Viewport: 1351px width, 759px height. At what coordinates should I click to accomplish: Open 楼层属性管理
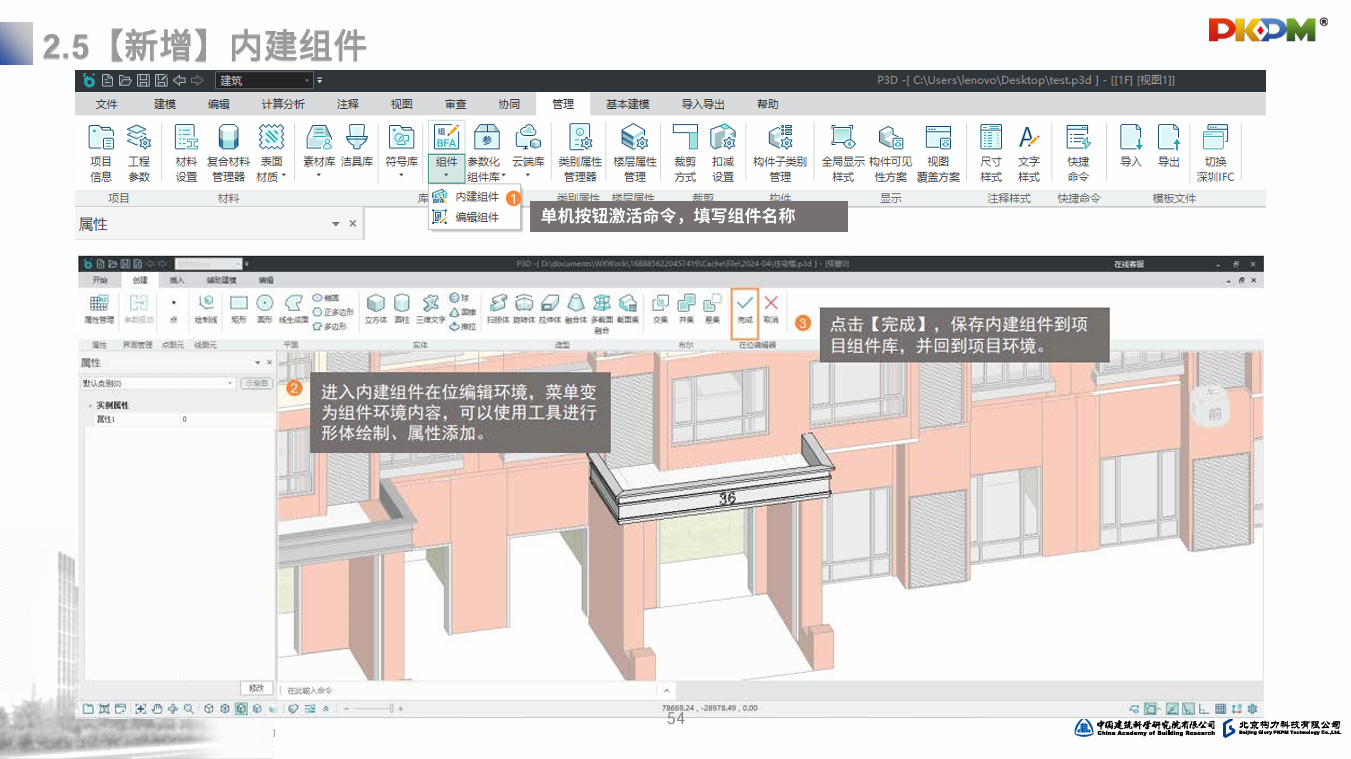[634, 153]
